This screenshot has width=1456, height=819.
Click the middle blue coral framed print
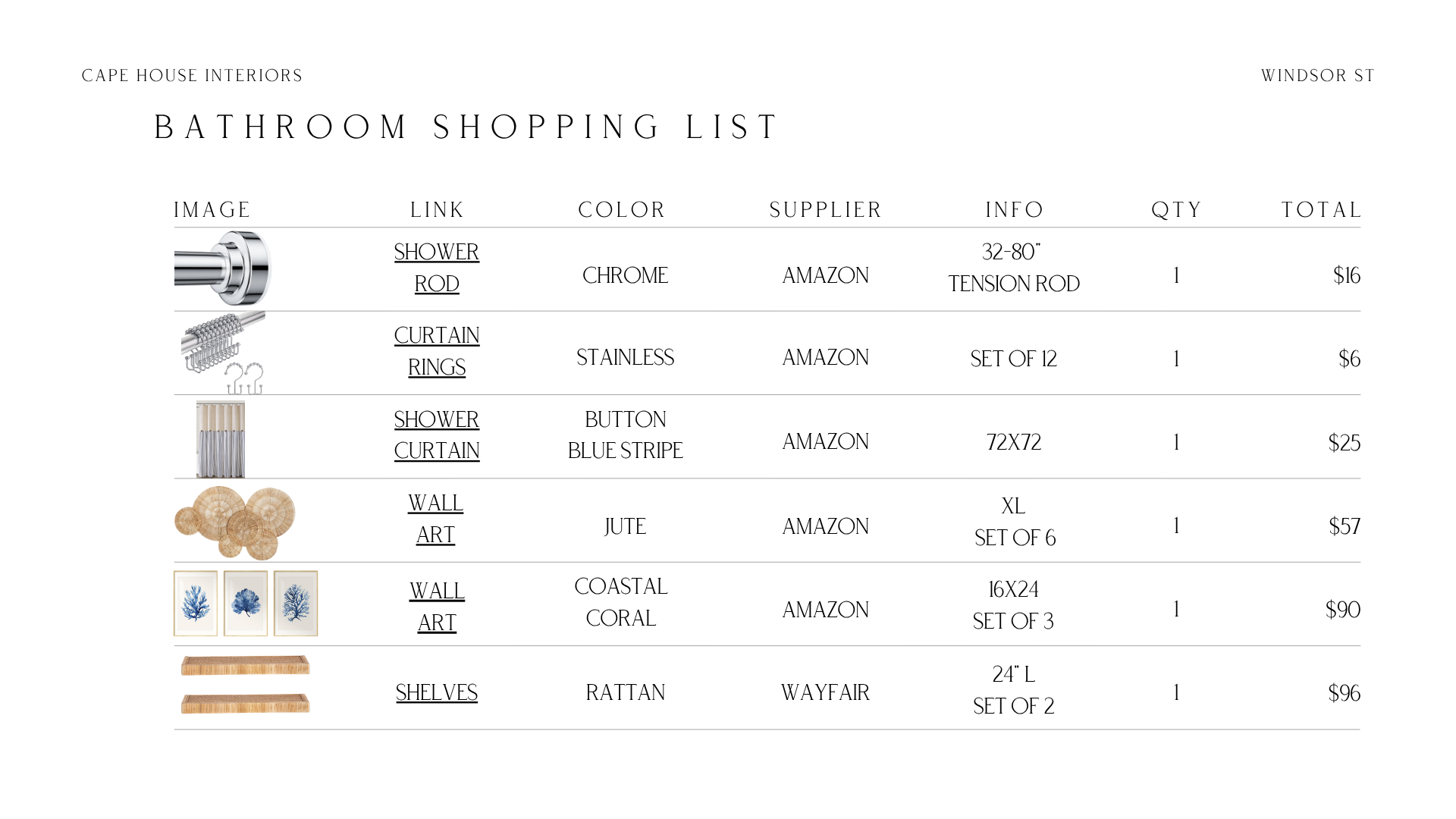(246, 604)
